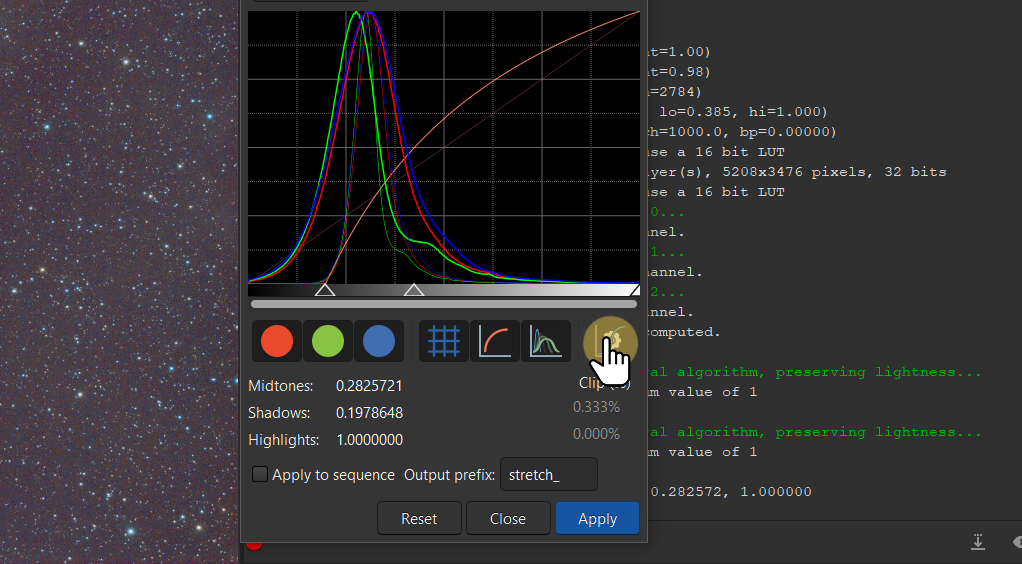Enable Apply to sequence checkbox
The width and height of the screenshot is (1022, 564).
pyautogui.click(x=260, y=475)
